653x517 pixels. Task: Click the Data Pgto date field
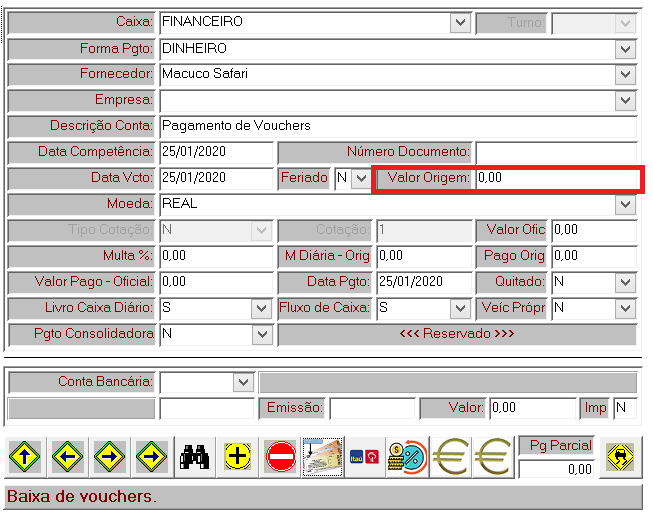click(x=424, y=282)
